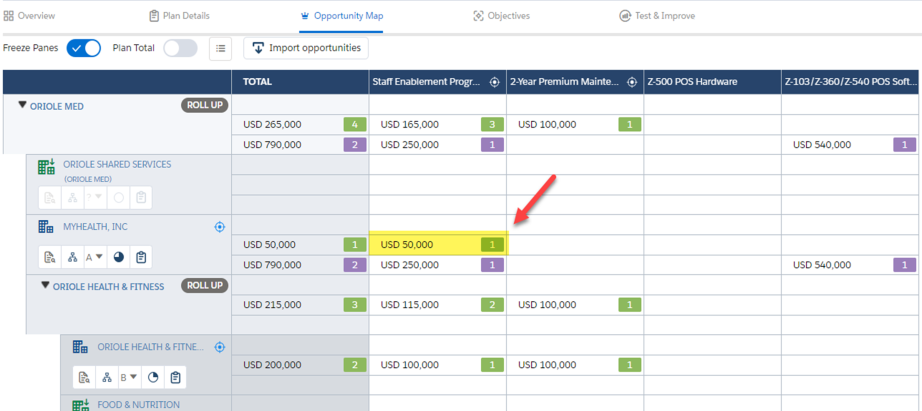Switch to the Overview tab
The height and width of the screenshot is (411, 922).
click(29, 16)
